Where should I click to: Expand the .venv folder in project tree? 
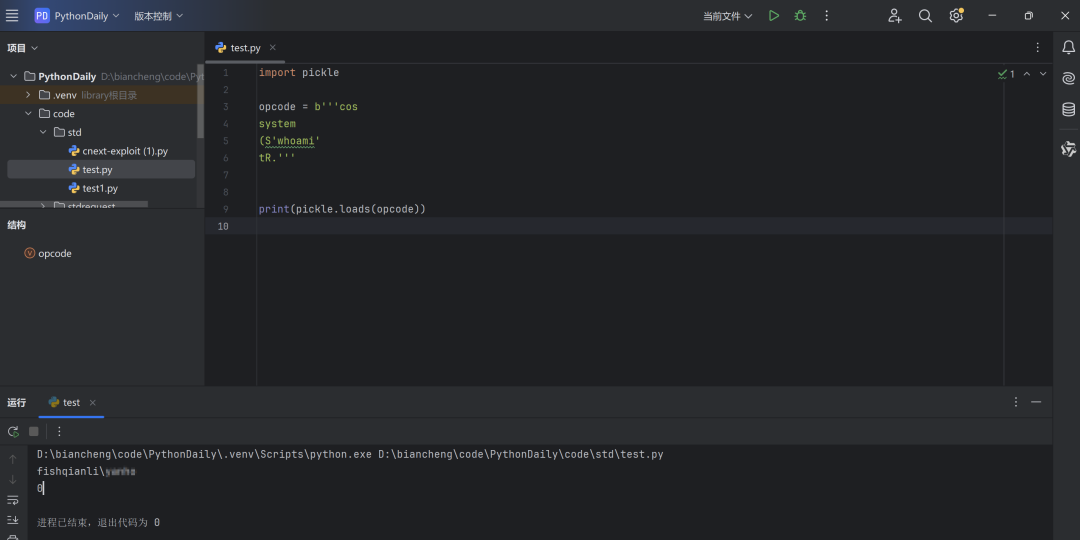tap(28, 95)
